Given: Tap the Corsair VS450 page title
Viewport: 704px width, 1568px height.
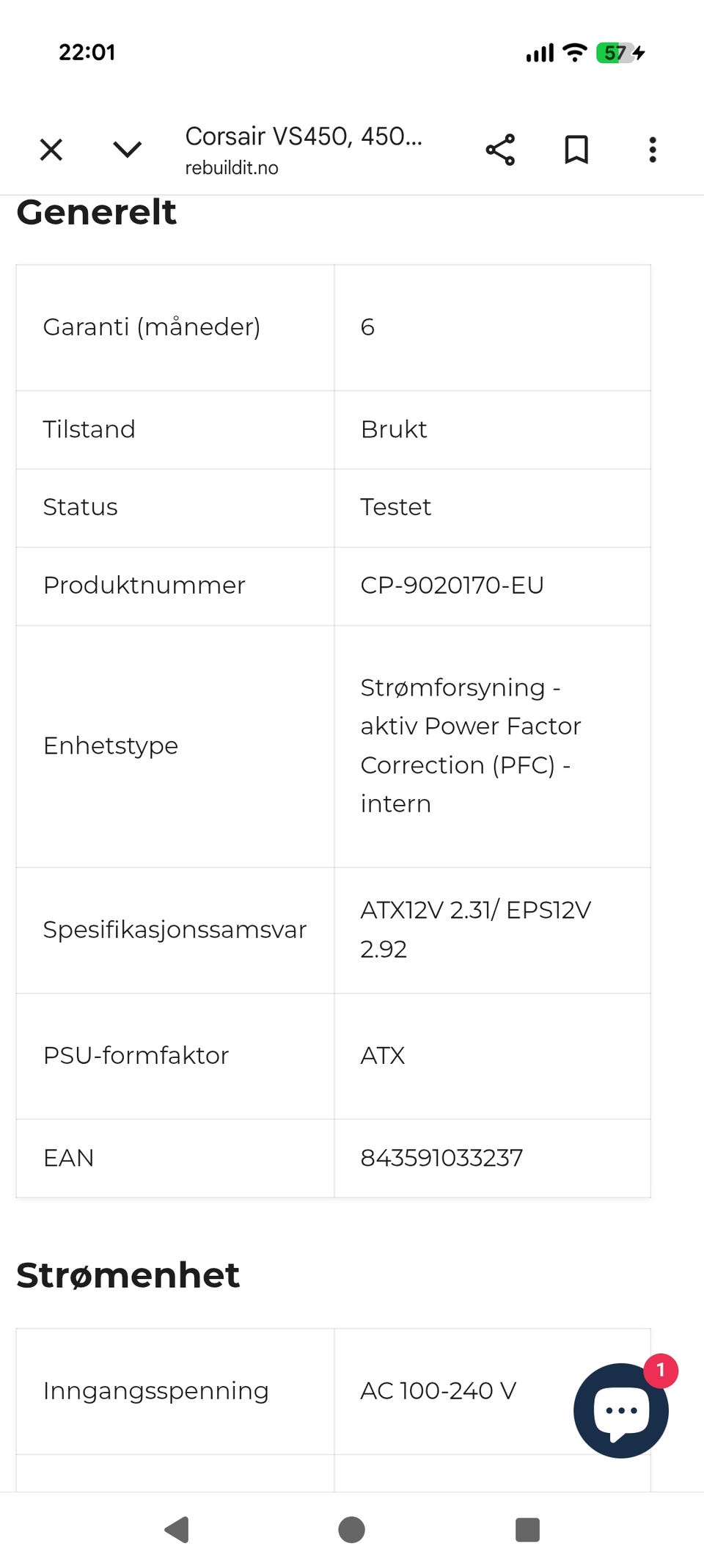Looking at the screenshot, I should click(304, 136).
